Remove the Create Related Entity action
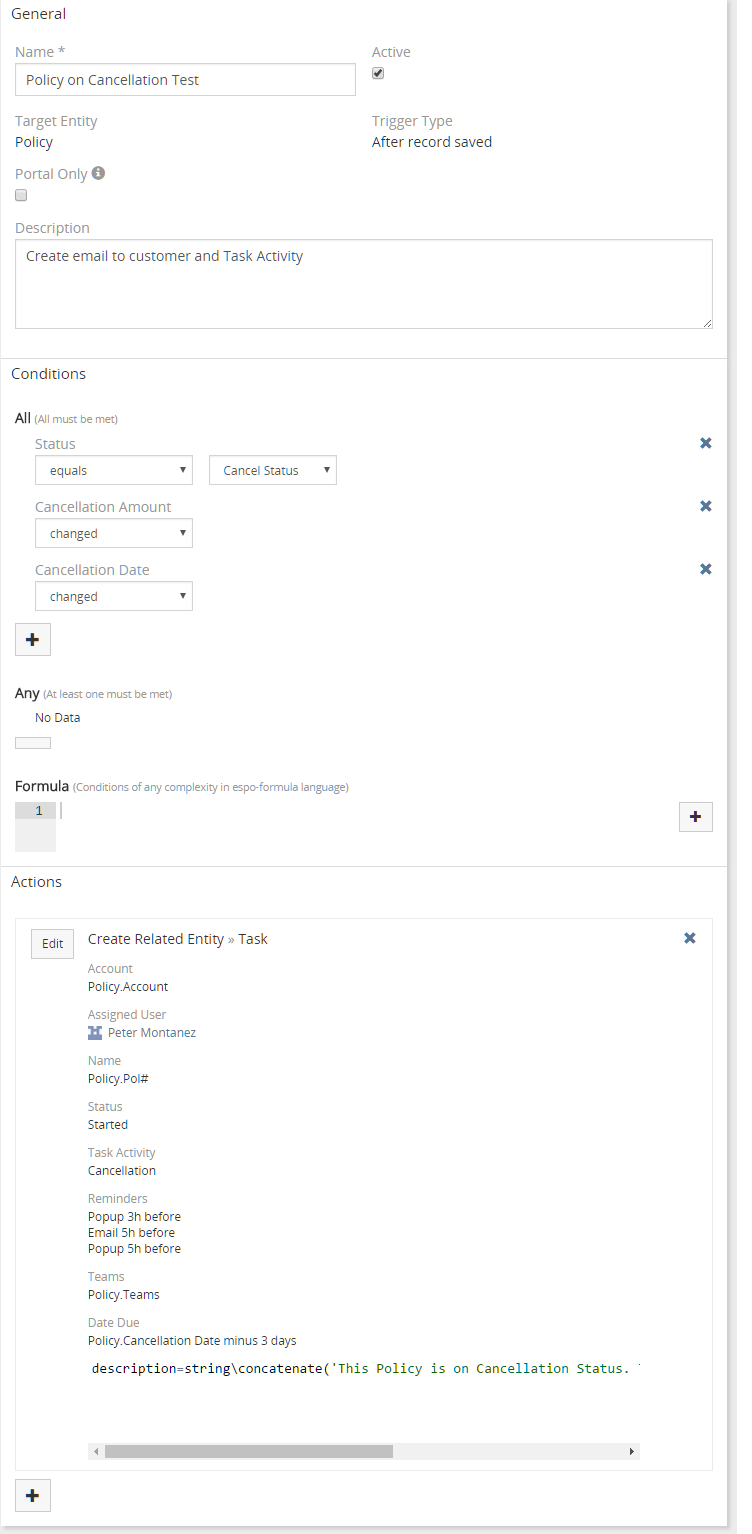752x1534 pixels. 689,938
